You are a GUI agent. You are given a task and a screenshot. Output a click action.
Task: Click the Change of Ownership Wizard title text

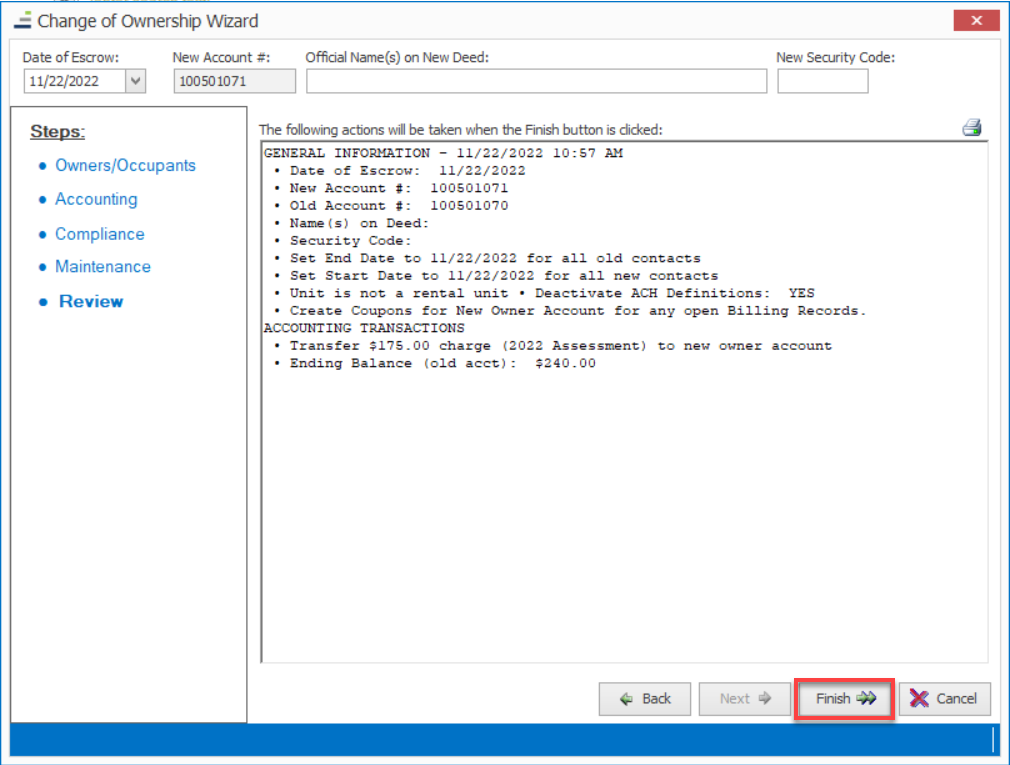coord(148,20)
